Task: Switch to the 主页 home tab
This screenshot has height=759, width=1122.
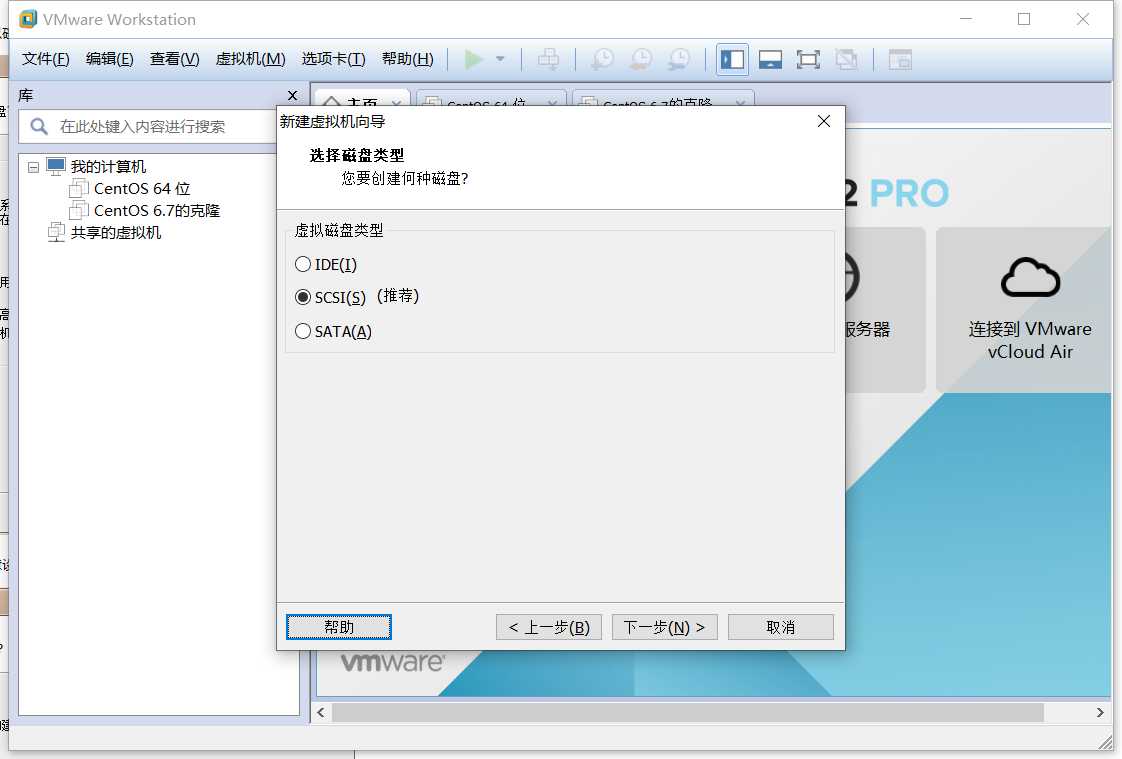Action: click(x=362, y=101)
